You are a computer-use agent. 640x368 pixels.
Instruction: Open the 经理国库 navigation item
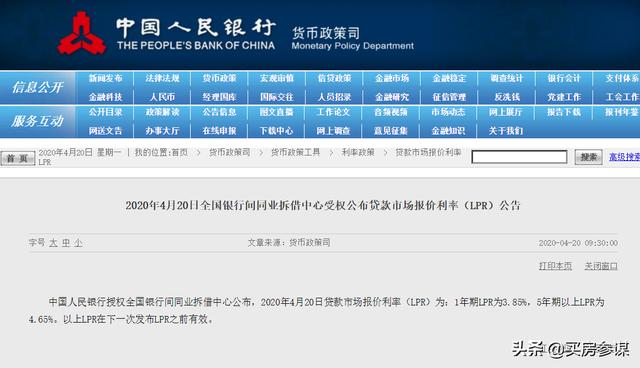pos(220,97)
